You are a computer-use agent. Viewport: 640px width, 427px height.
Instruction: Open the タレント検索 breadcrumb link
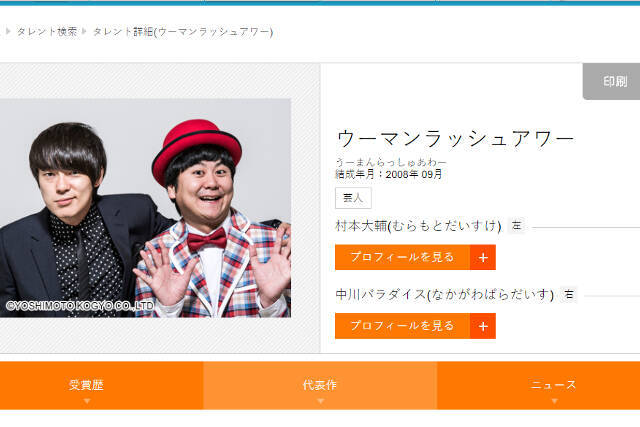click(x=47, y=31)
